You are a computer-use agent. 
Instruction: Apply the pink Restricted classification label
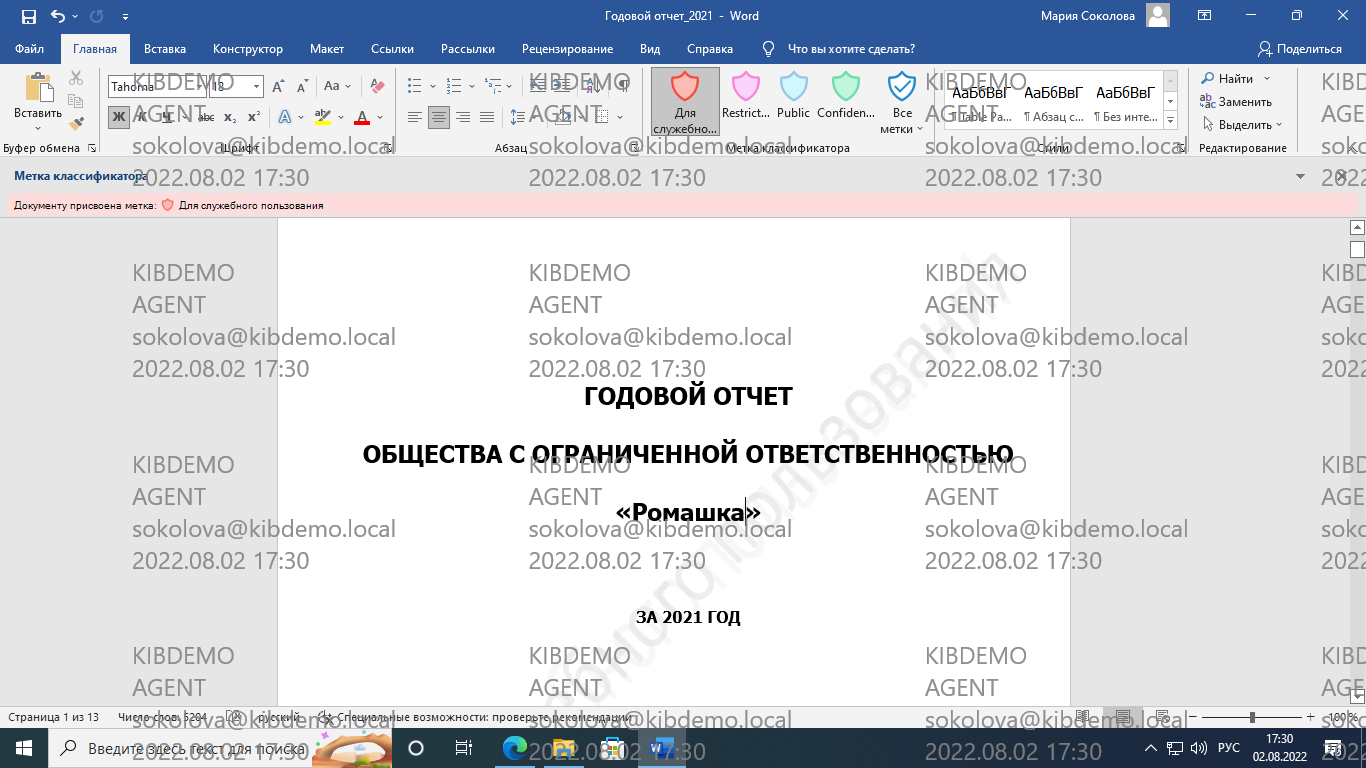point(746,96)
